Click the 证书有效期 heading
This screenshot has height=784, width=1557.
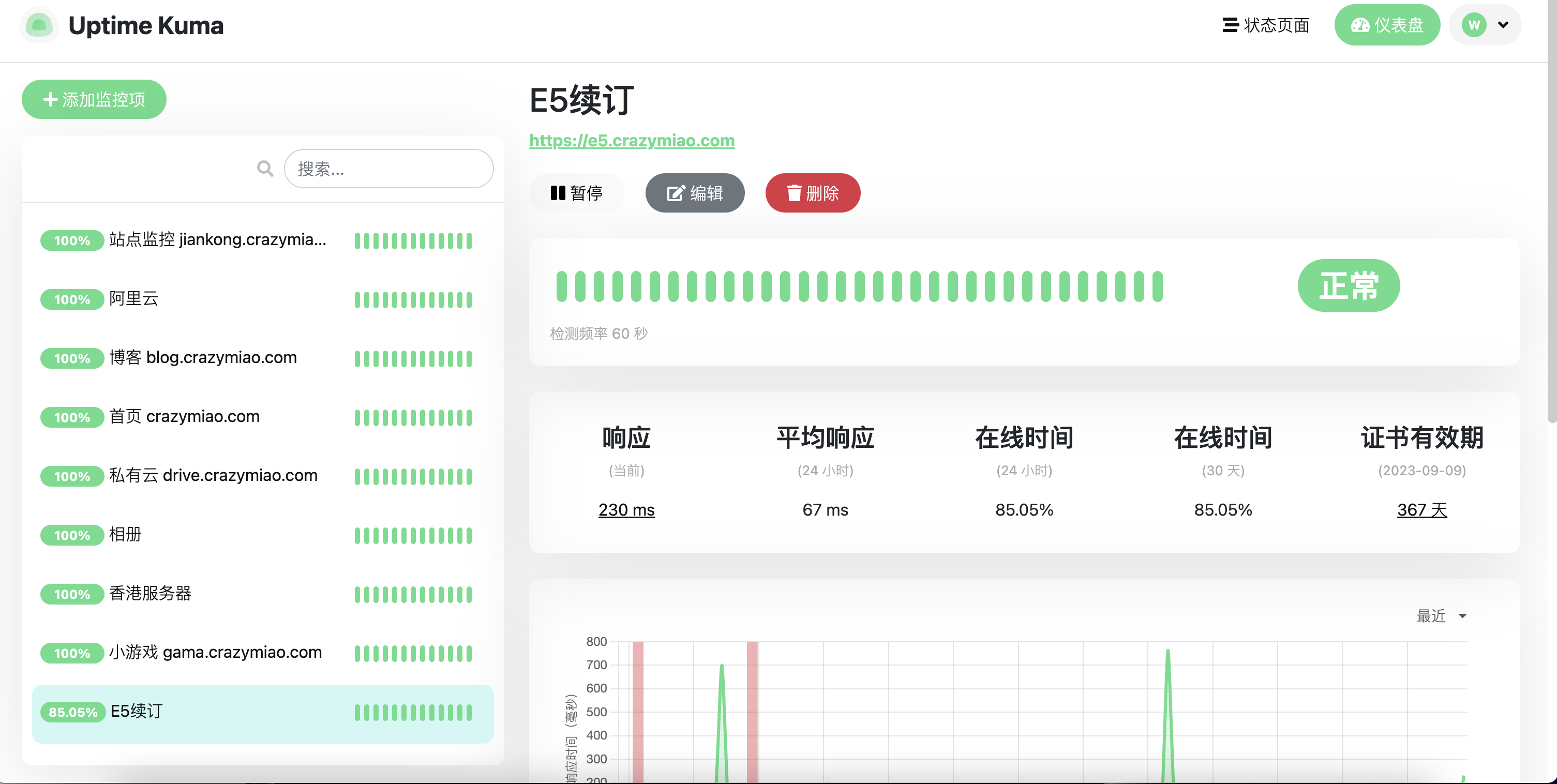(x=1421, y=438)
